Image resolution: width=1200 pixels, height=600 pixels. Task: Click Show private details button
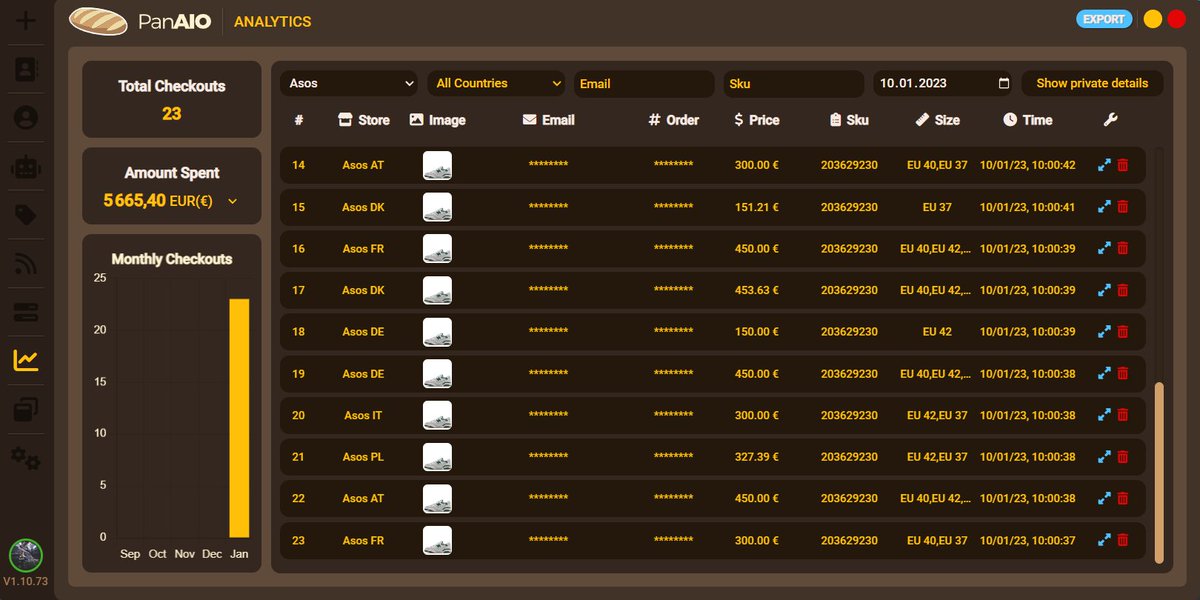[x=1092, y=83]
